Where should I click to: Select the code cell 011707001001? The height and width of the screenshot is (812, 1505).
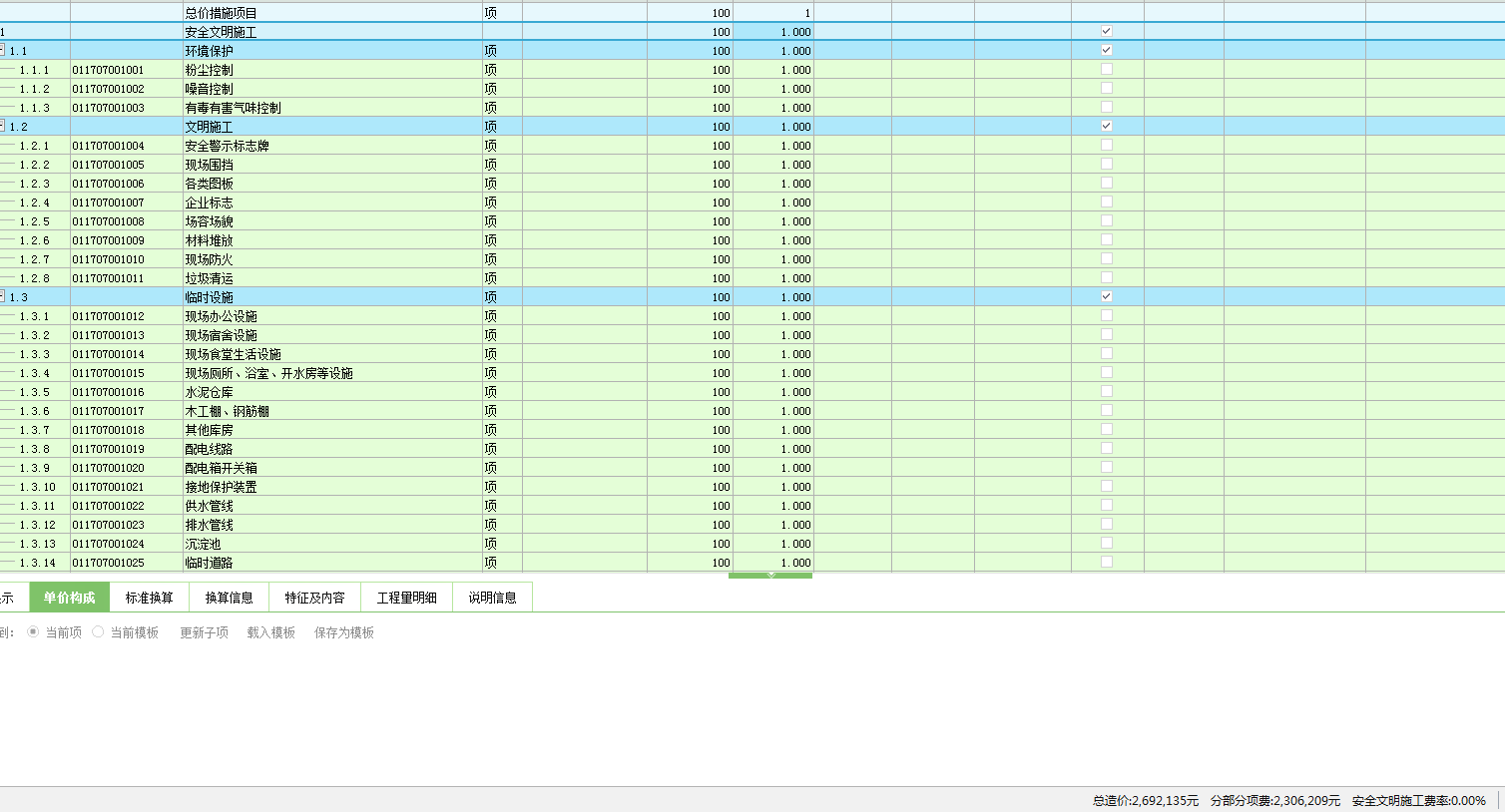[x=127, y=70]
